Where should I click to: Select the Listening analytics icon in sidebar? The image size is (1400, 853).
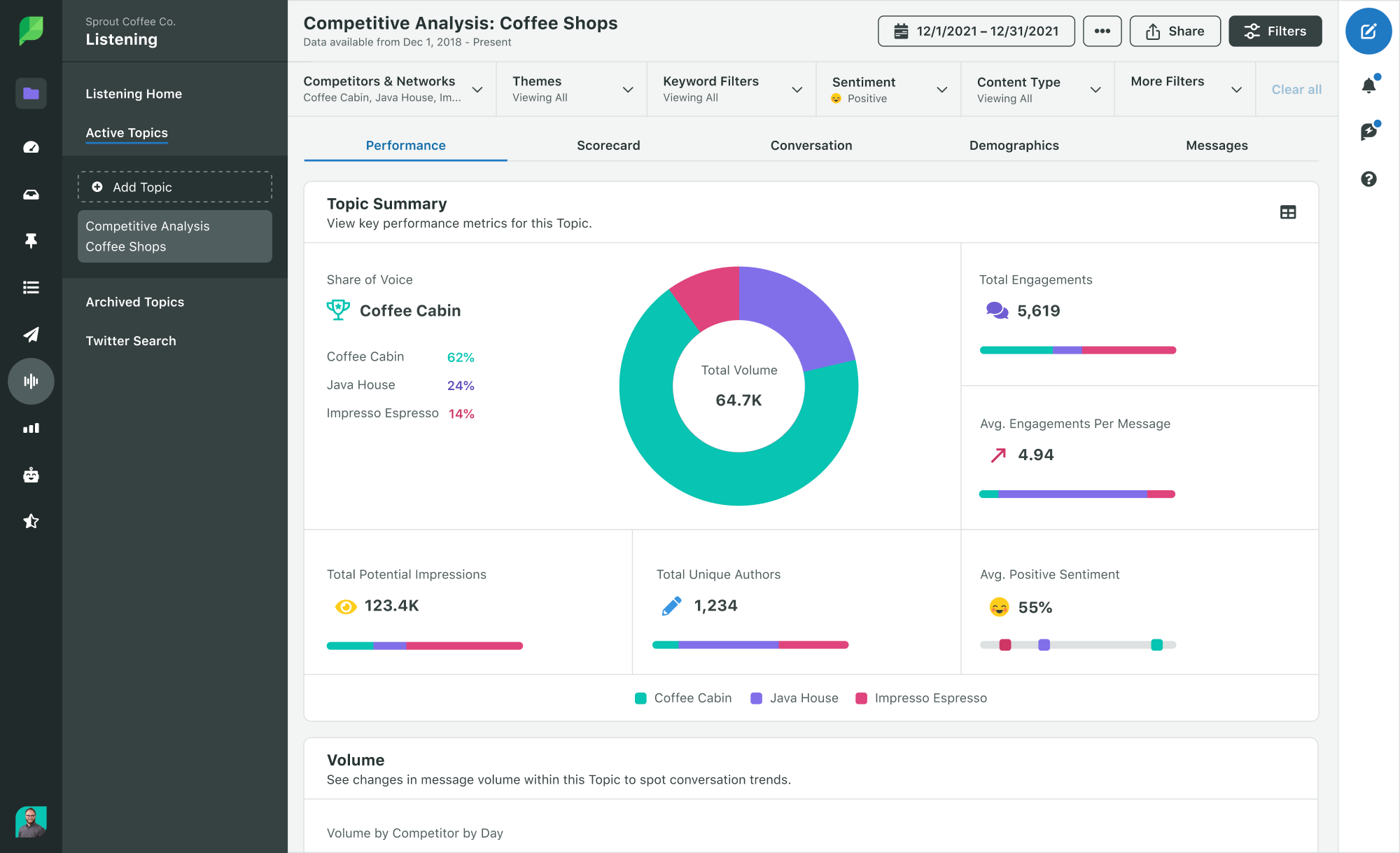(x=29, y=381)
